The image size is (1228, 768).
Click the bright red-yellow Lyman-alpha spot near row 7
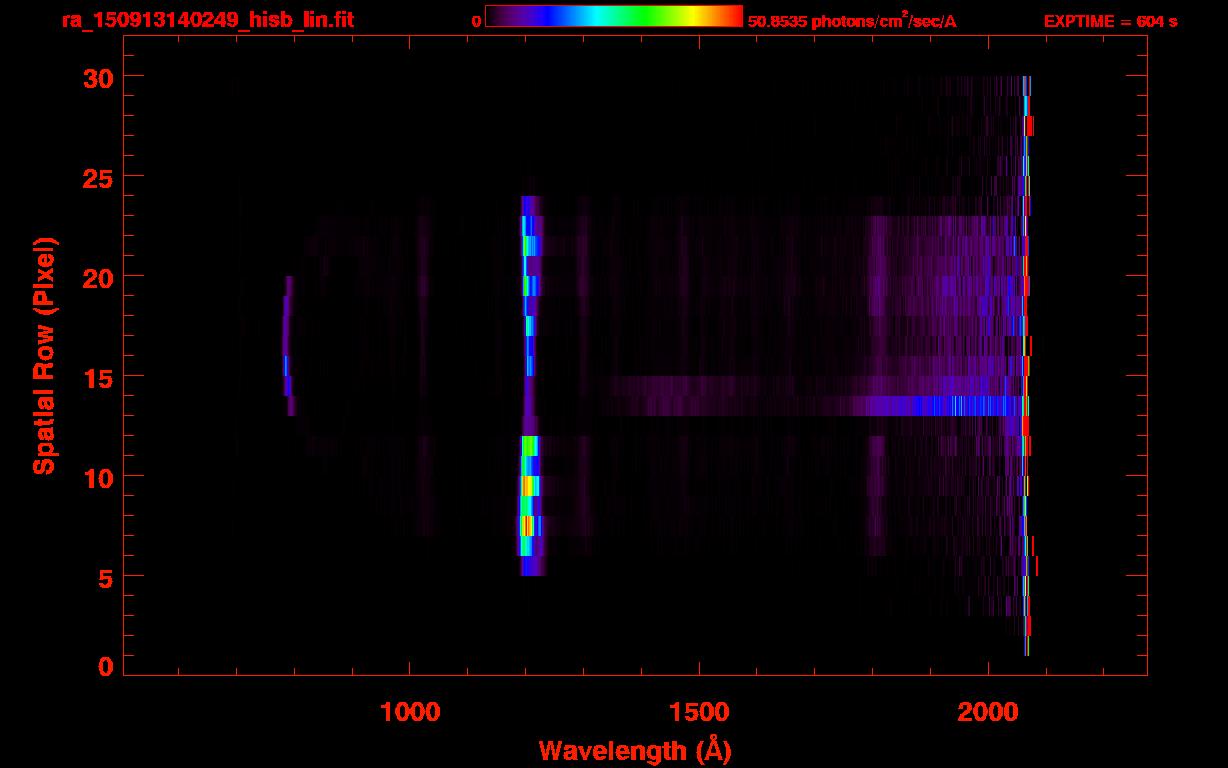(527, 525)
